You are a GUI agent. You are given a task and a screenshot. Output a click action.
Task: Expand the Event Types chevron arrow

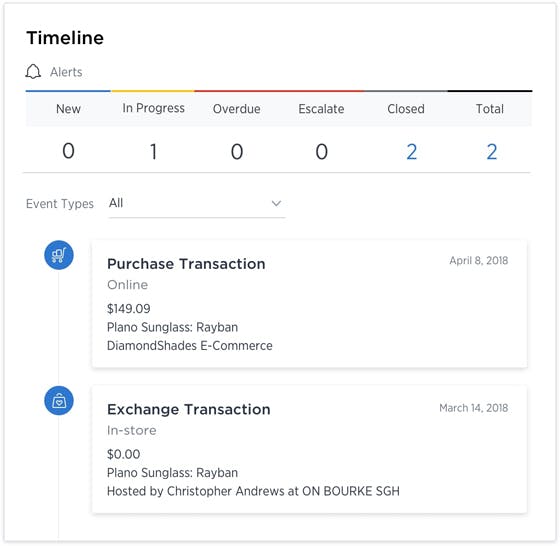(276, 204)
